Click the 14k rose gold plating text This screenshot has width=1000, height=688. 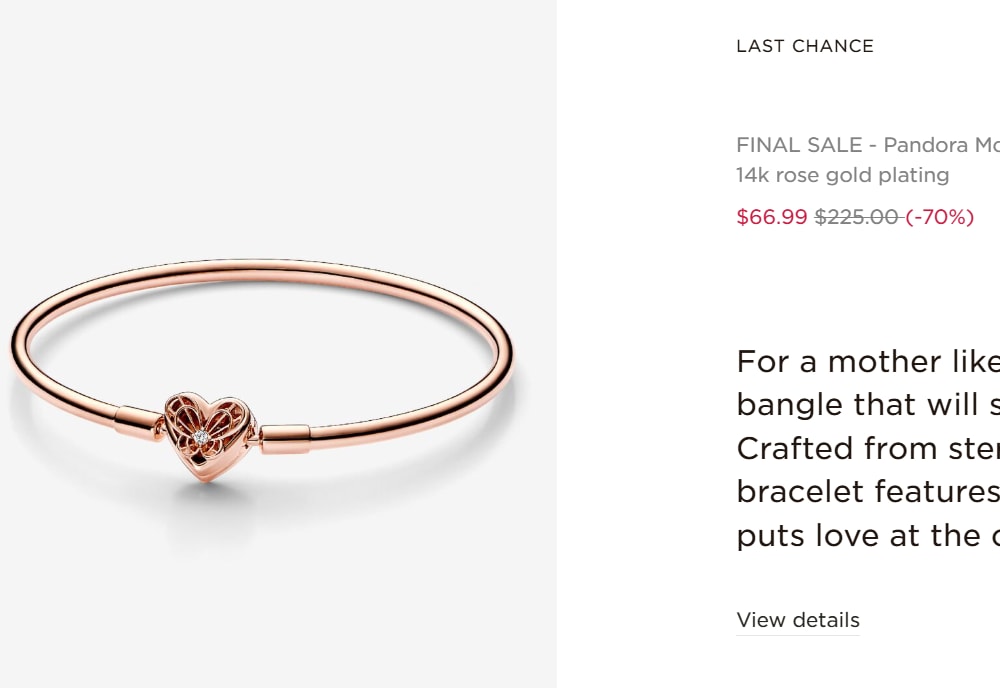tap(842, 175)
